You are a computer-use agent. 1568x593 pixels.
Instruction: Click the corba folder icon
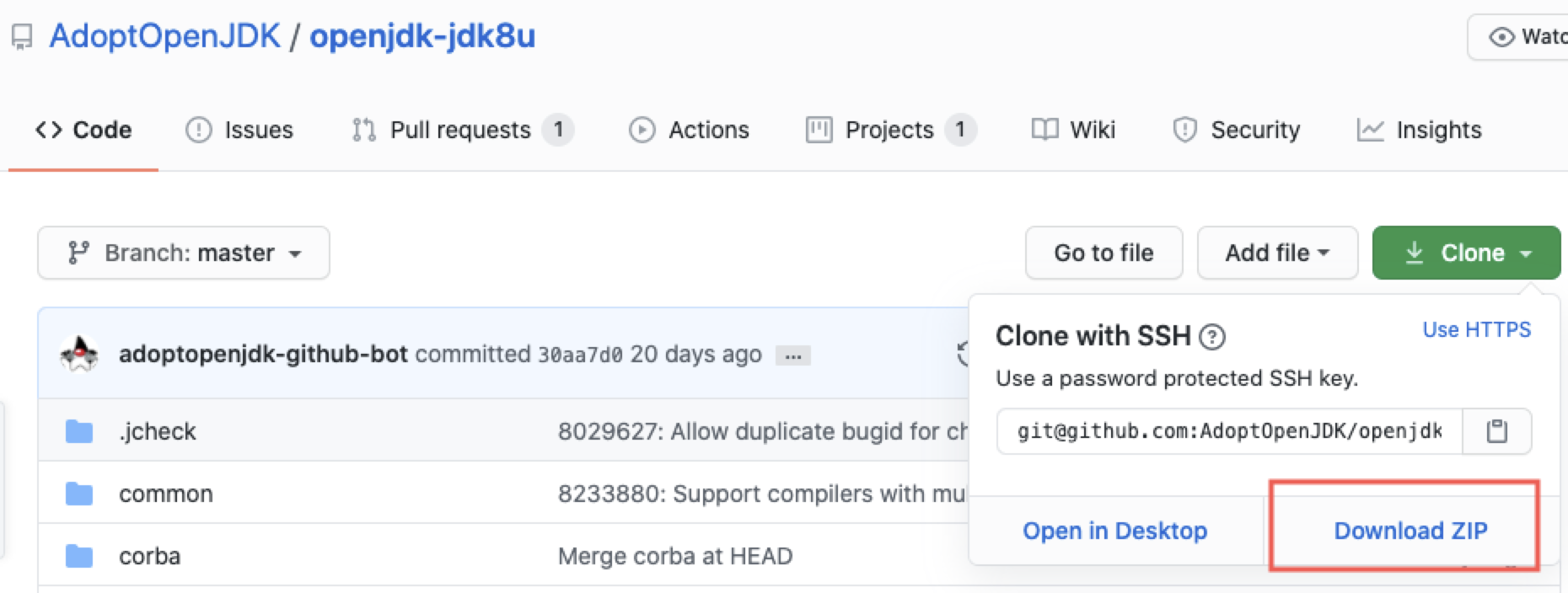pos(79,556)
